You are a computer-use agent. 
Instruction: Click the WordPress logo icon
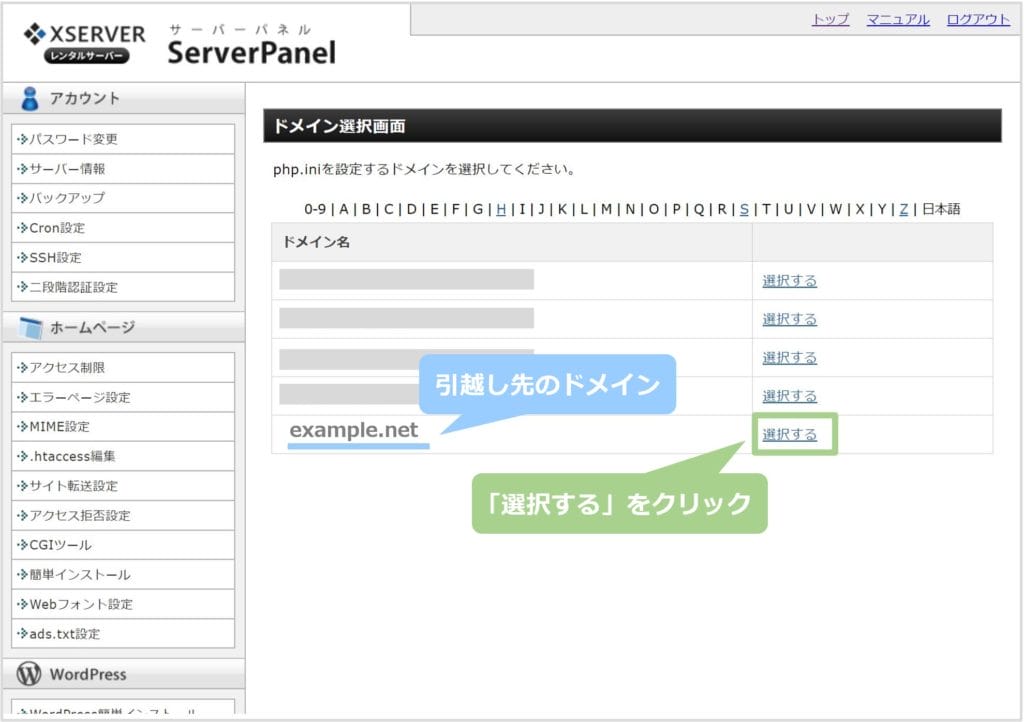pyautogui.click(x=29, y=674)
